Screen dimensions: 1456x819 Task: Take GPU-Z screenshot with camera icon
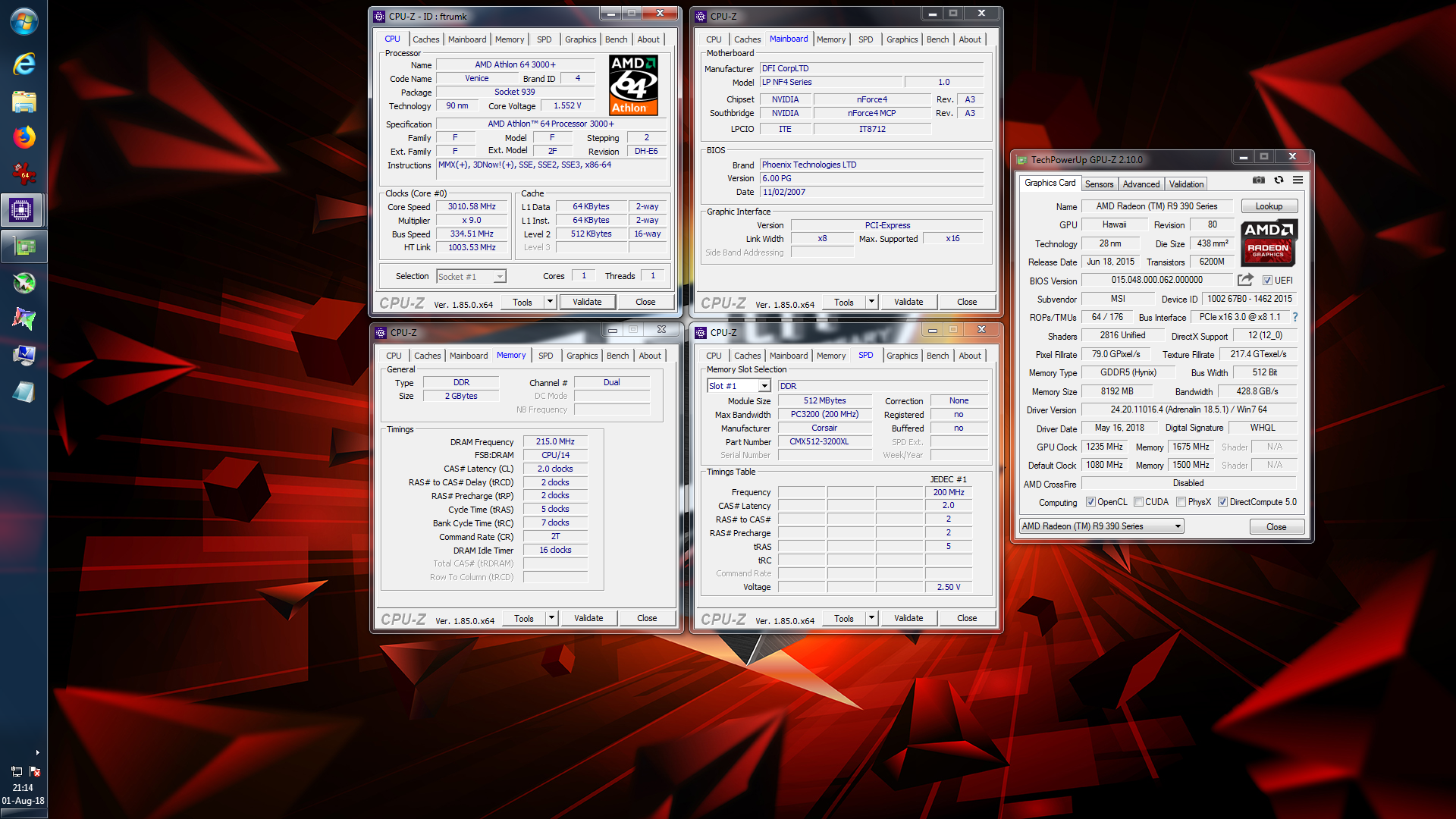(1259, 180)
